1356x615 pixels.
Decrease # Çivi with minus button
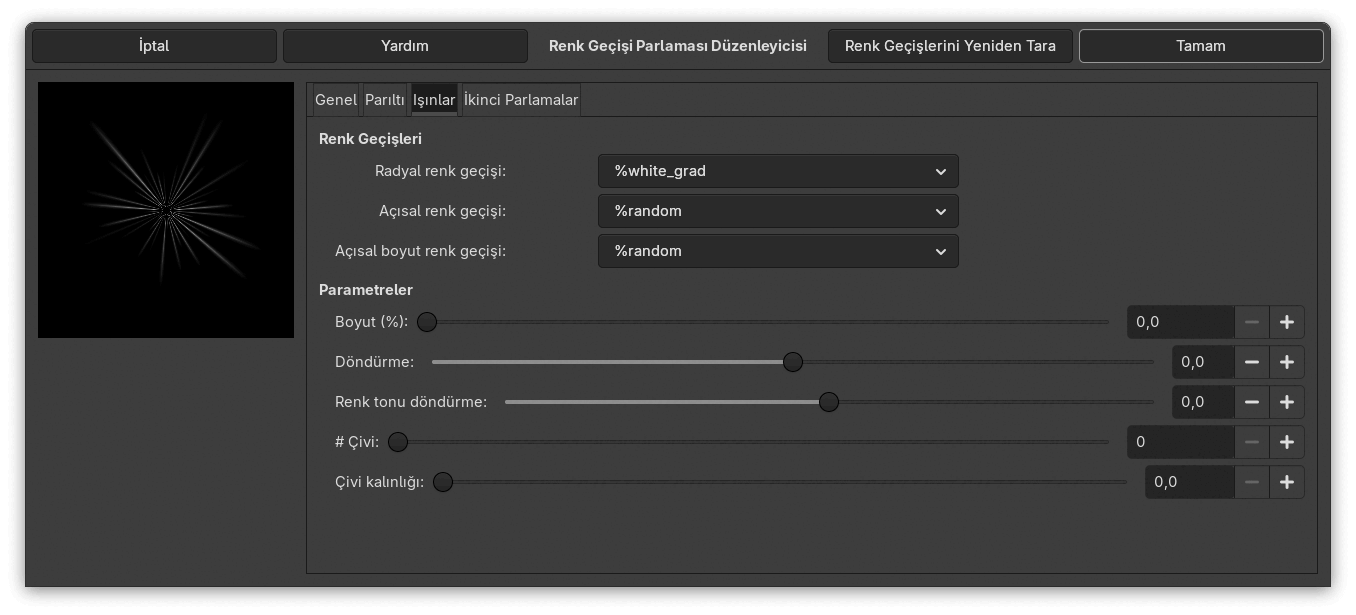coord(1252,442)
